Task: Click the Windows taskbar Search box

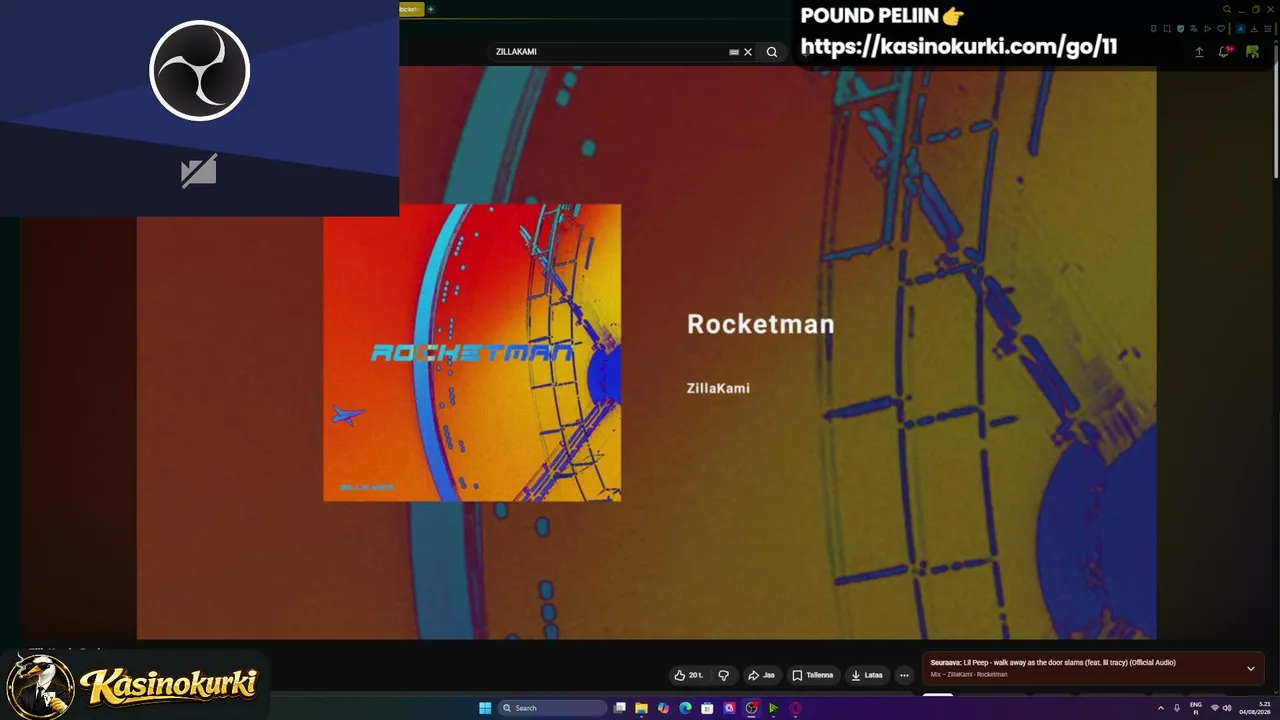Action: click(x=552, y=708)
